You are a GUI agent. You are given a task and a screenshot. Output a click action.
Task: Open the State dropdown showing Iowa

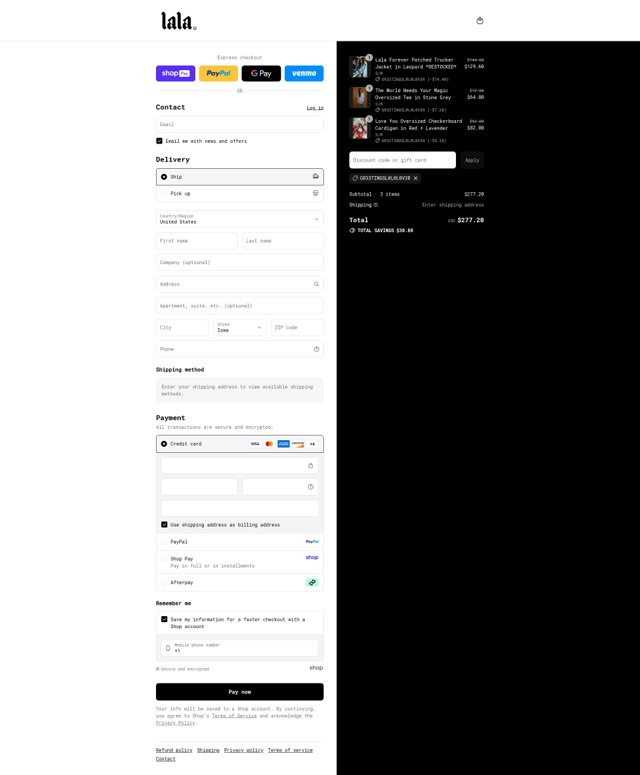(x=240, y=327)
